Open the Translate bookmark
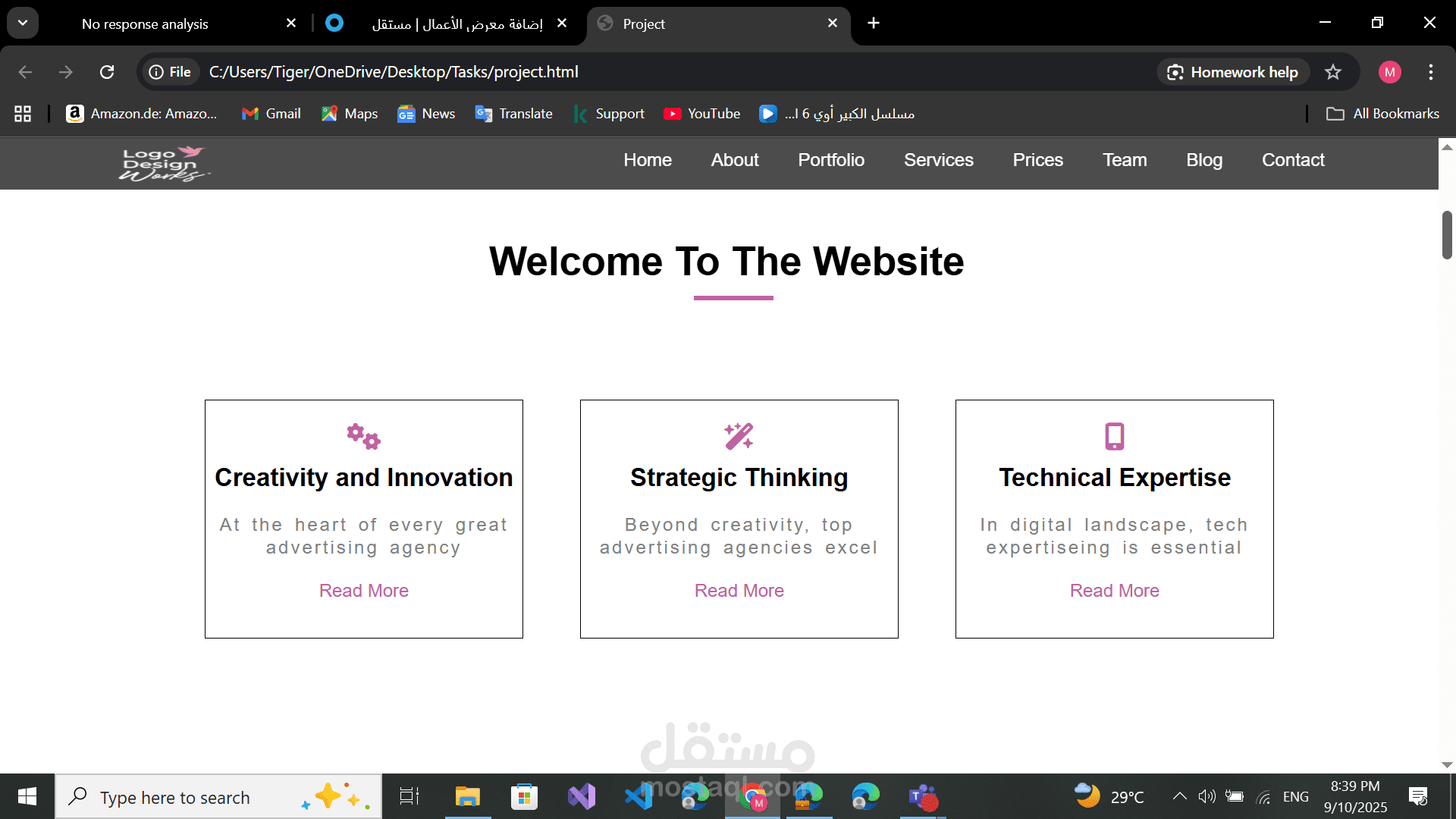 coord(513,114)
